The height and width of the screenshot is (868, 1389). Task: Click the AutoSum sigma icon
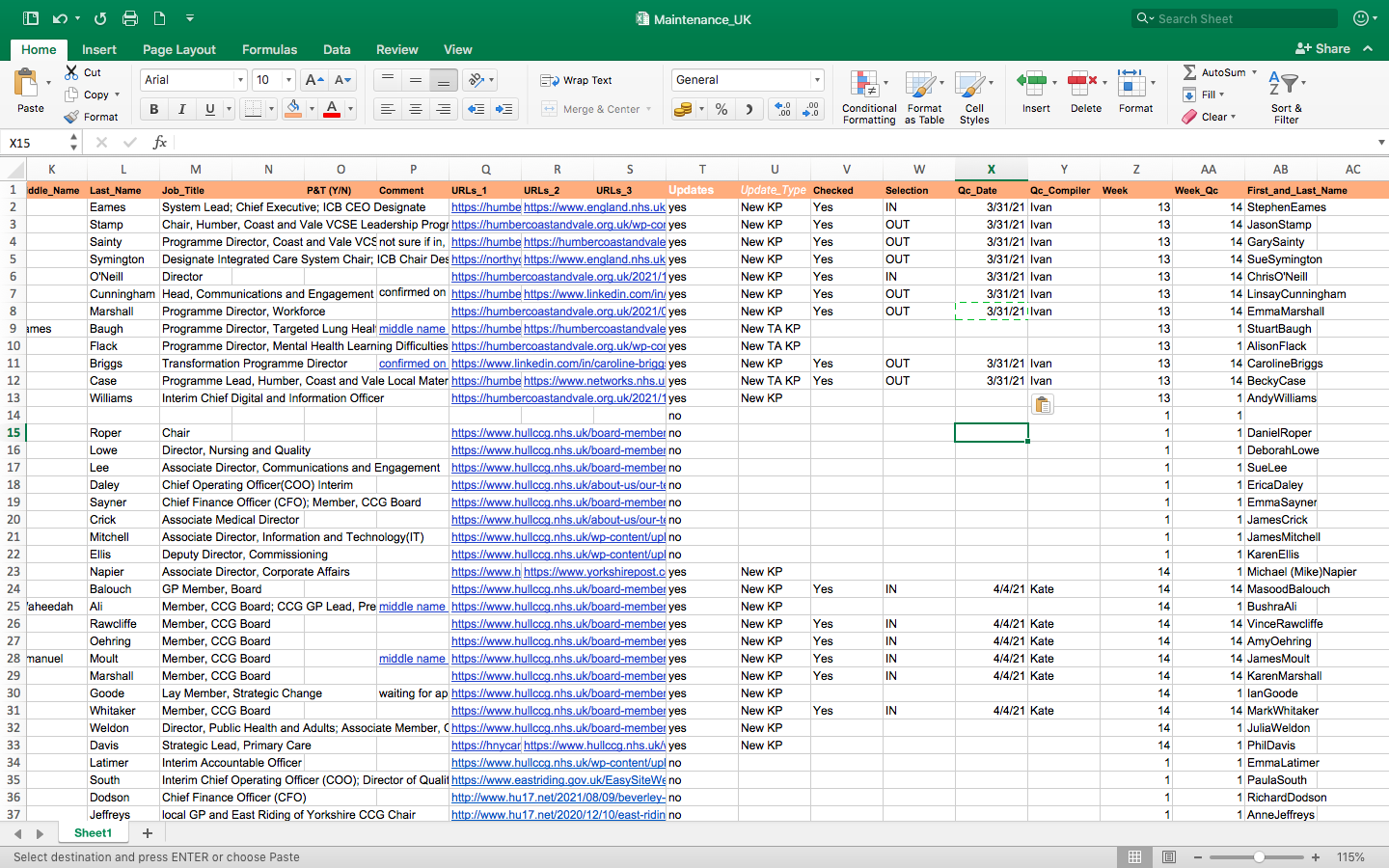click(1190, 72)
